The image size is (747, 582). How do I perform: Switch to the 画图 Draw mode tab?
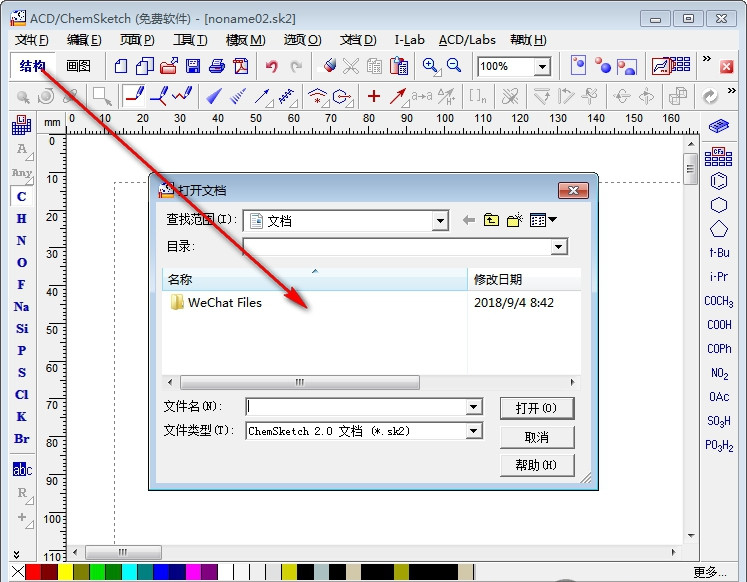click(78, 66)
